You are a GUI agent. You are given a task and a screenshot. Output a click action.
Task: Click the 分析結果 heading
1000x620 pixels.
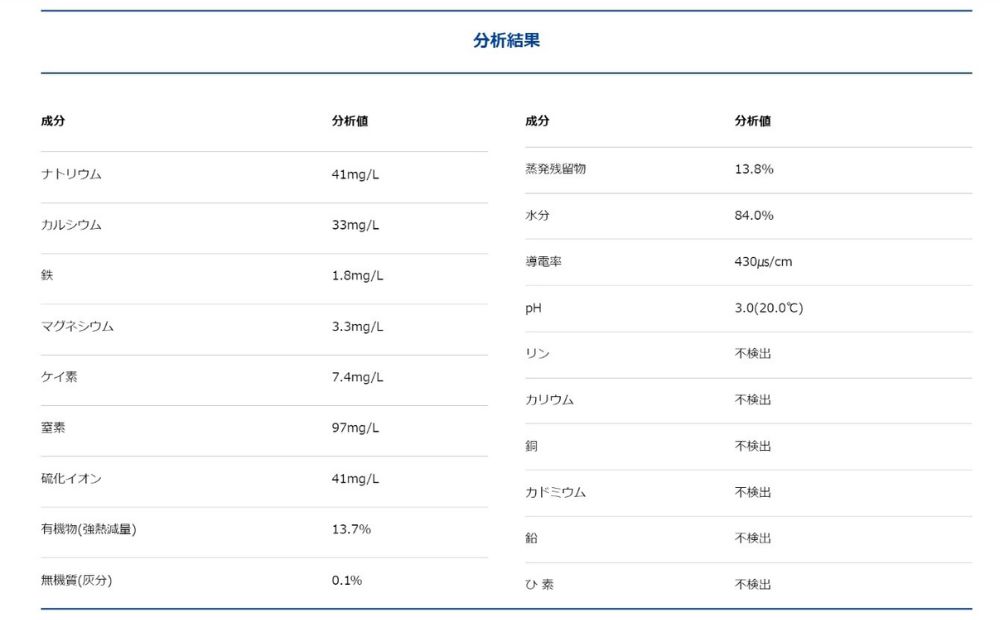click(x=507, y=41)
